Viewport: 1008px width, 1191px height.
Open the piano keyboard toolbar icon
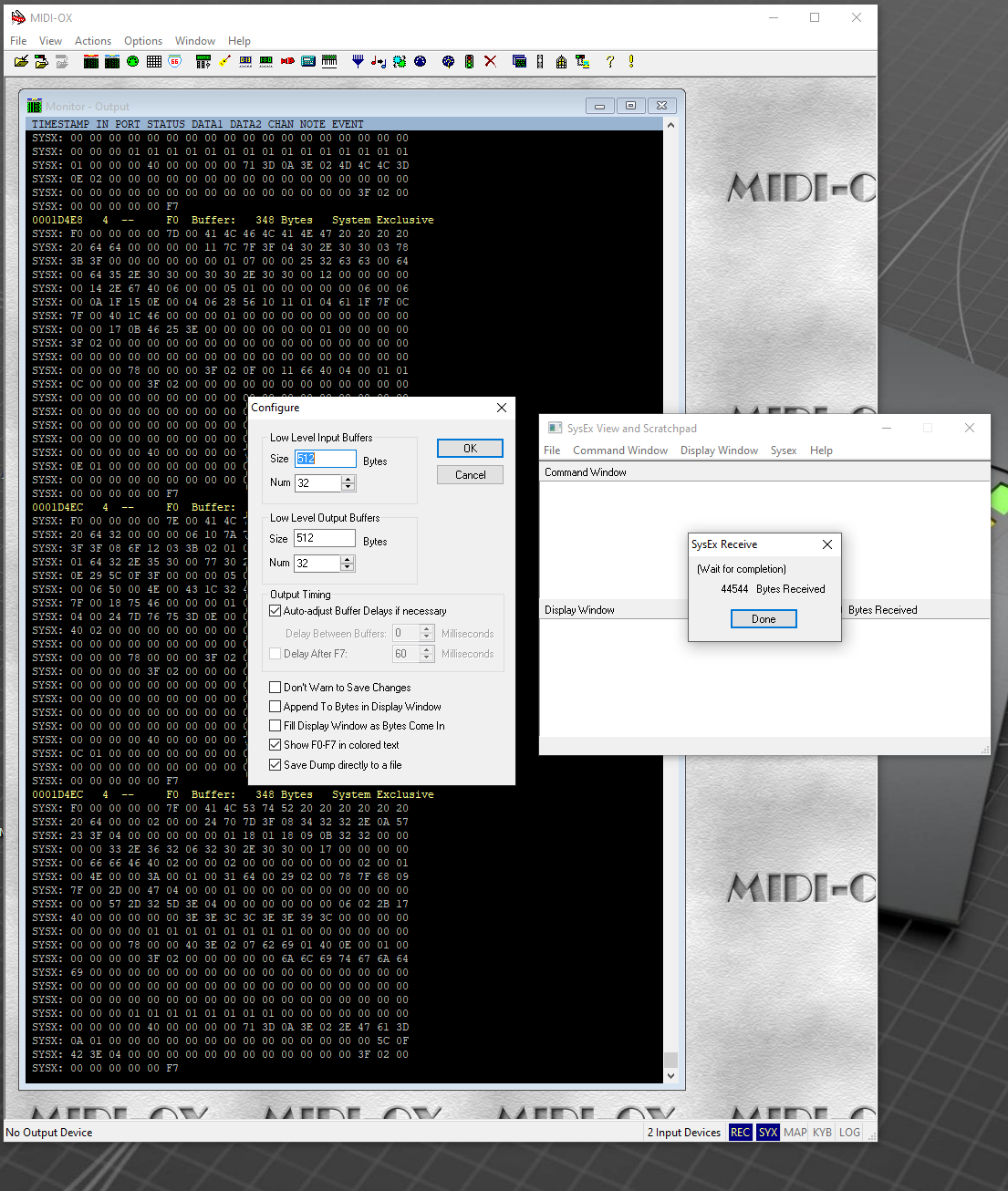point(329,62)
